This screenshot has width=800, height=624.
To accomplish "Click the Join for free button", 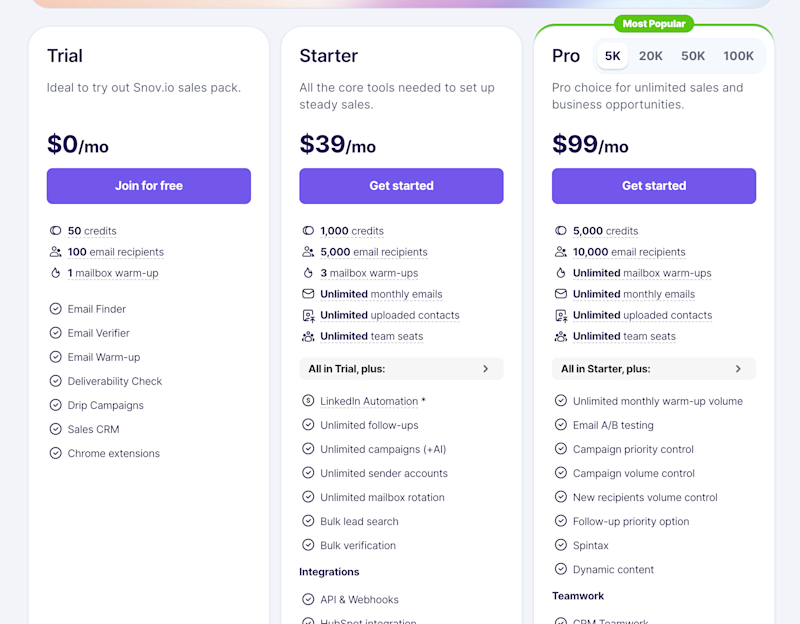I will click(x=148, y=186).
